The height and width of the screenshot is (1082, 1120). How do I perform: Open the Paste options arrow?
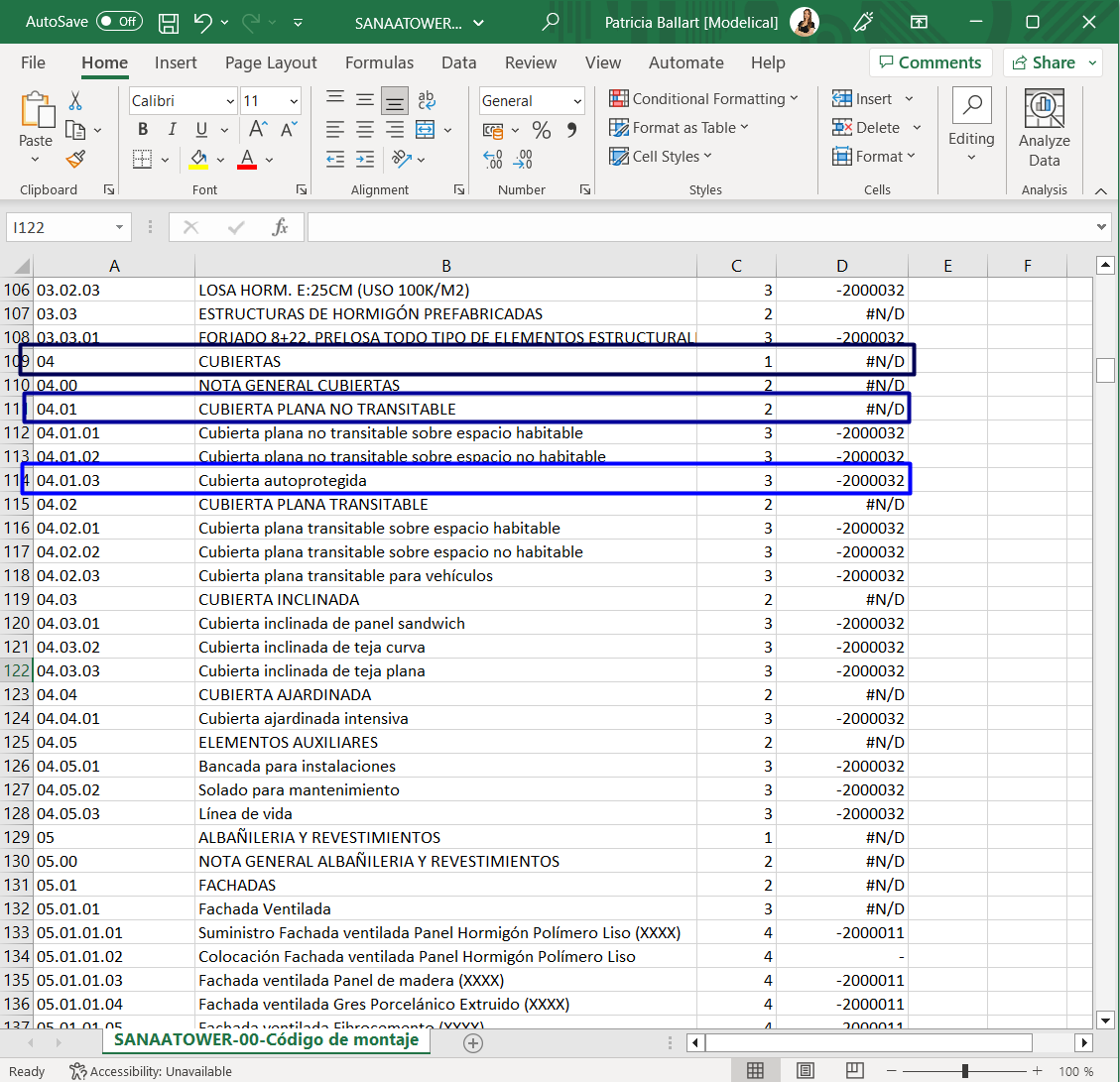[35, 160]
